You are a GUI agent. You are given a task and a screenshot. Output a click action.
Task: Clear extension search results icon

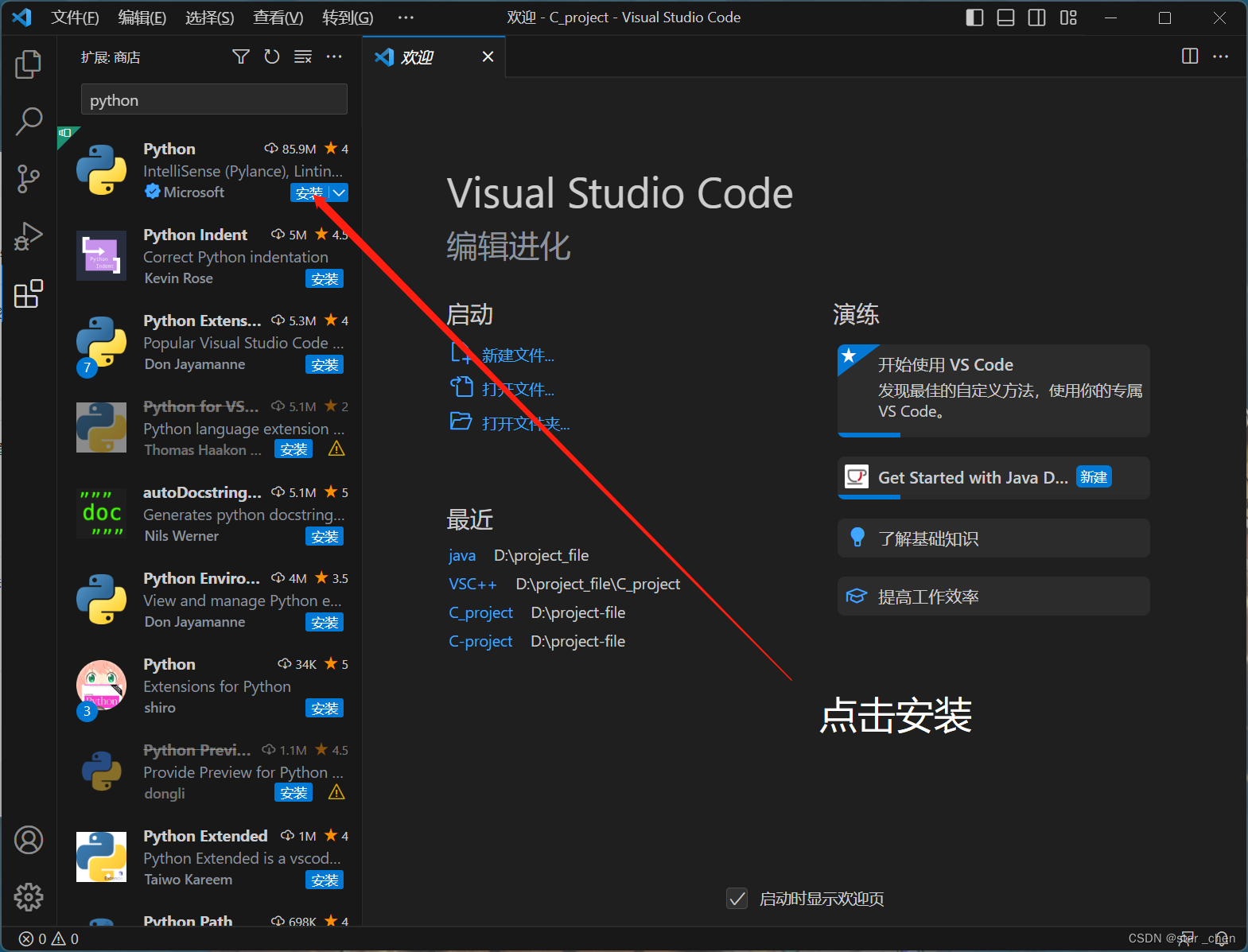(303, 56)
